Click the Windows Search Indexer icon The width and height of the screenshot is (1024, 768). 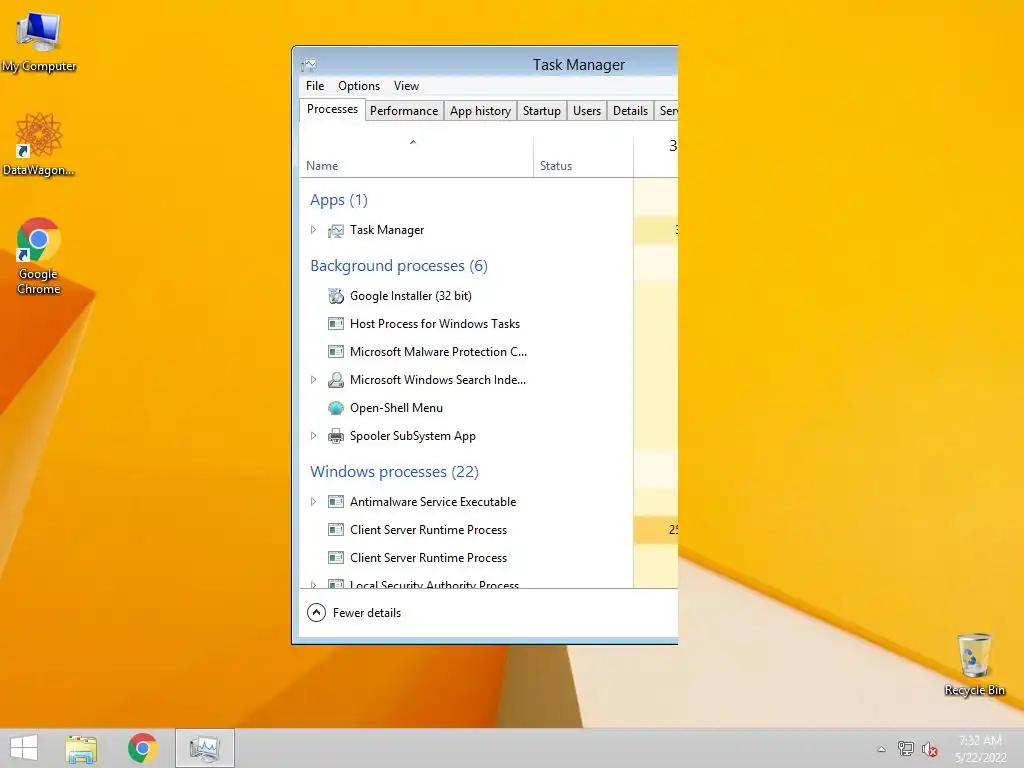[336, 379]
